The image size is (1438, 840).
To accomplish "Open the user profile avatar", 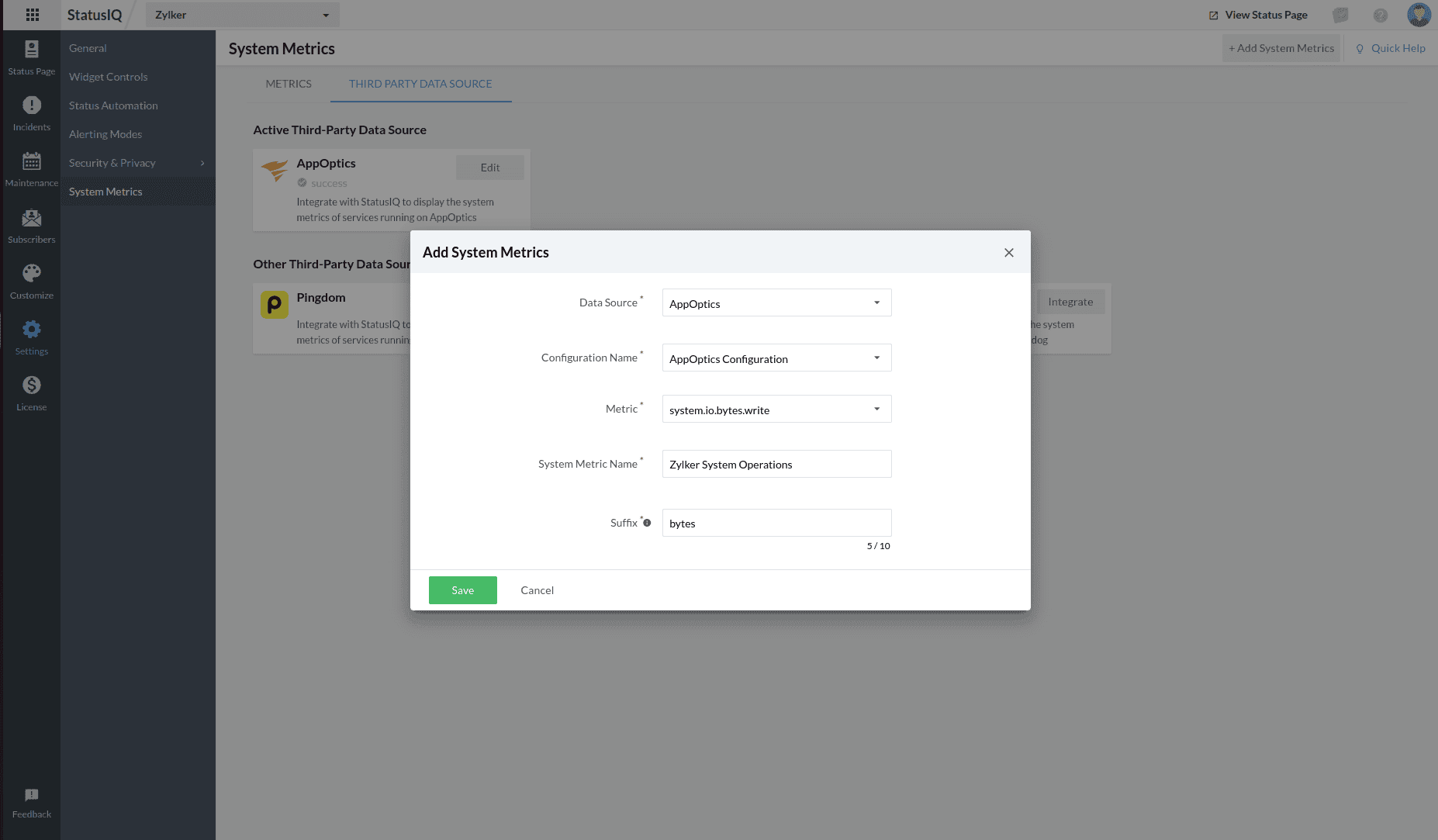I will coord(1418,15).
